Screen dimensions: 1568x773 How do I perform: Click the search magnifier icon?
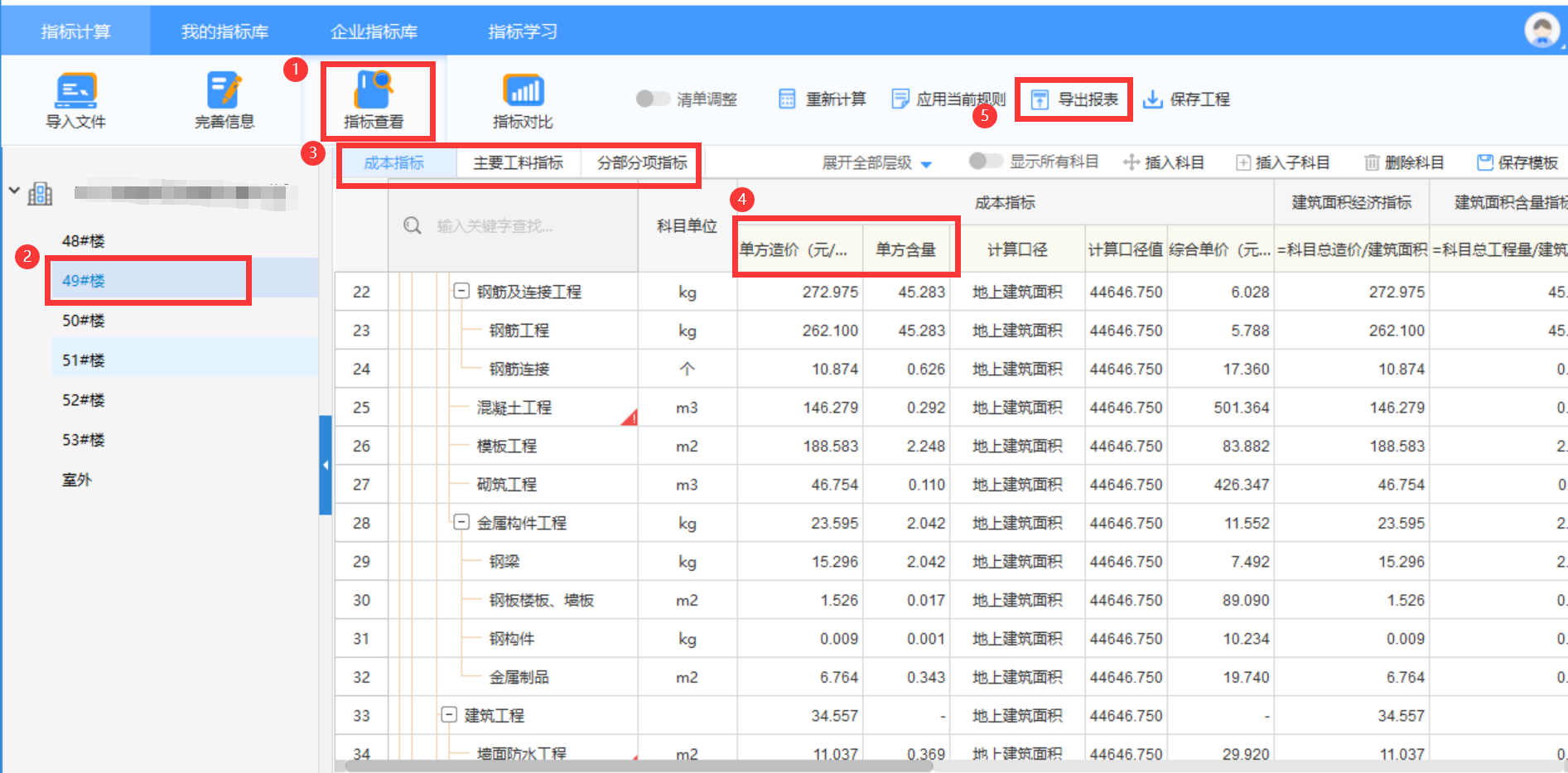click(413, 225)
